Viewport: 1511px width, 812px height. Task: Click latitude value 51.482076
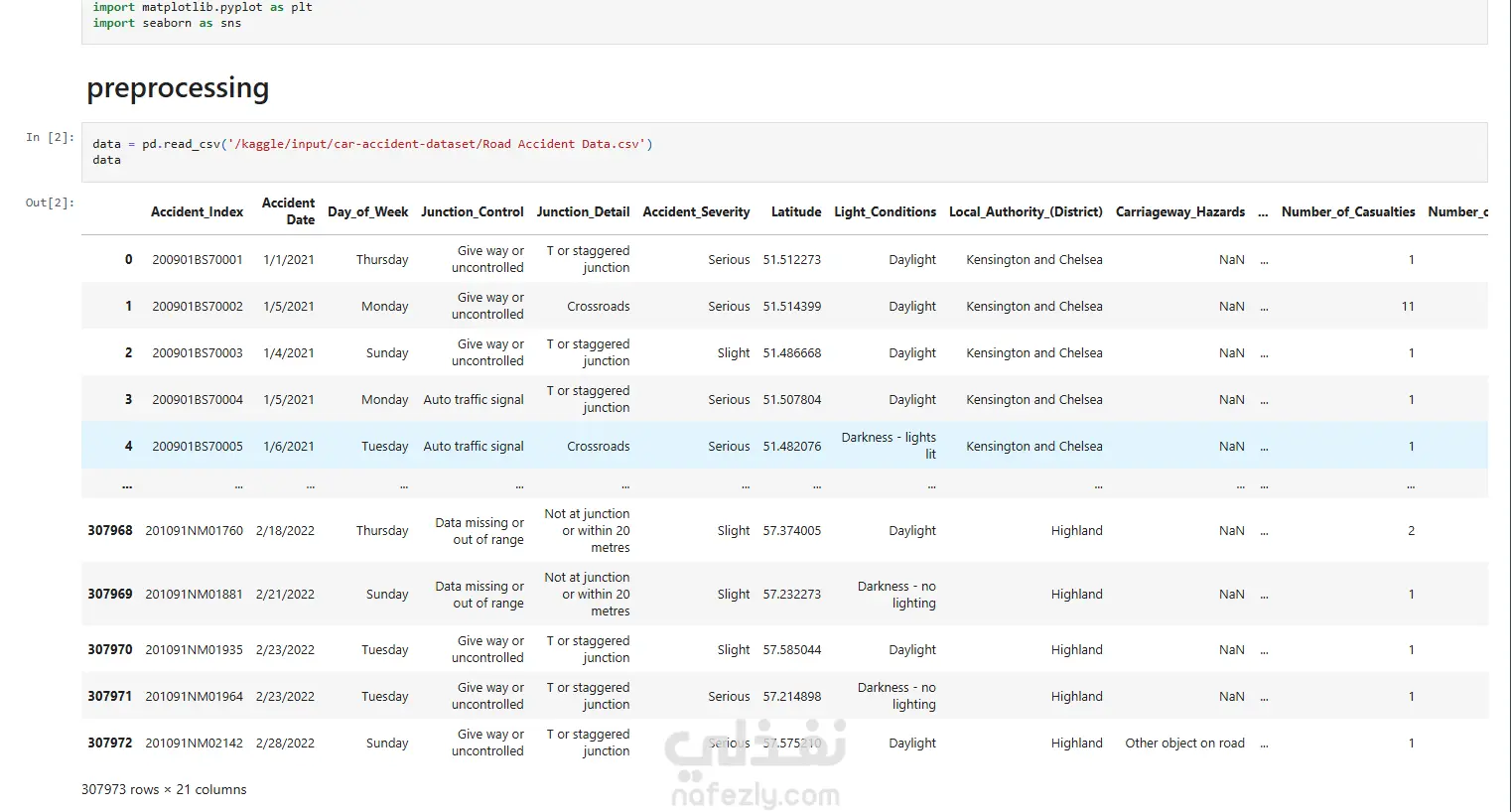792,446
